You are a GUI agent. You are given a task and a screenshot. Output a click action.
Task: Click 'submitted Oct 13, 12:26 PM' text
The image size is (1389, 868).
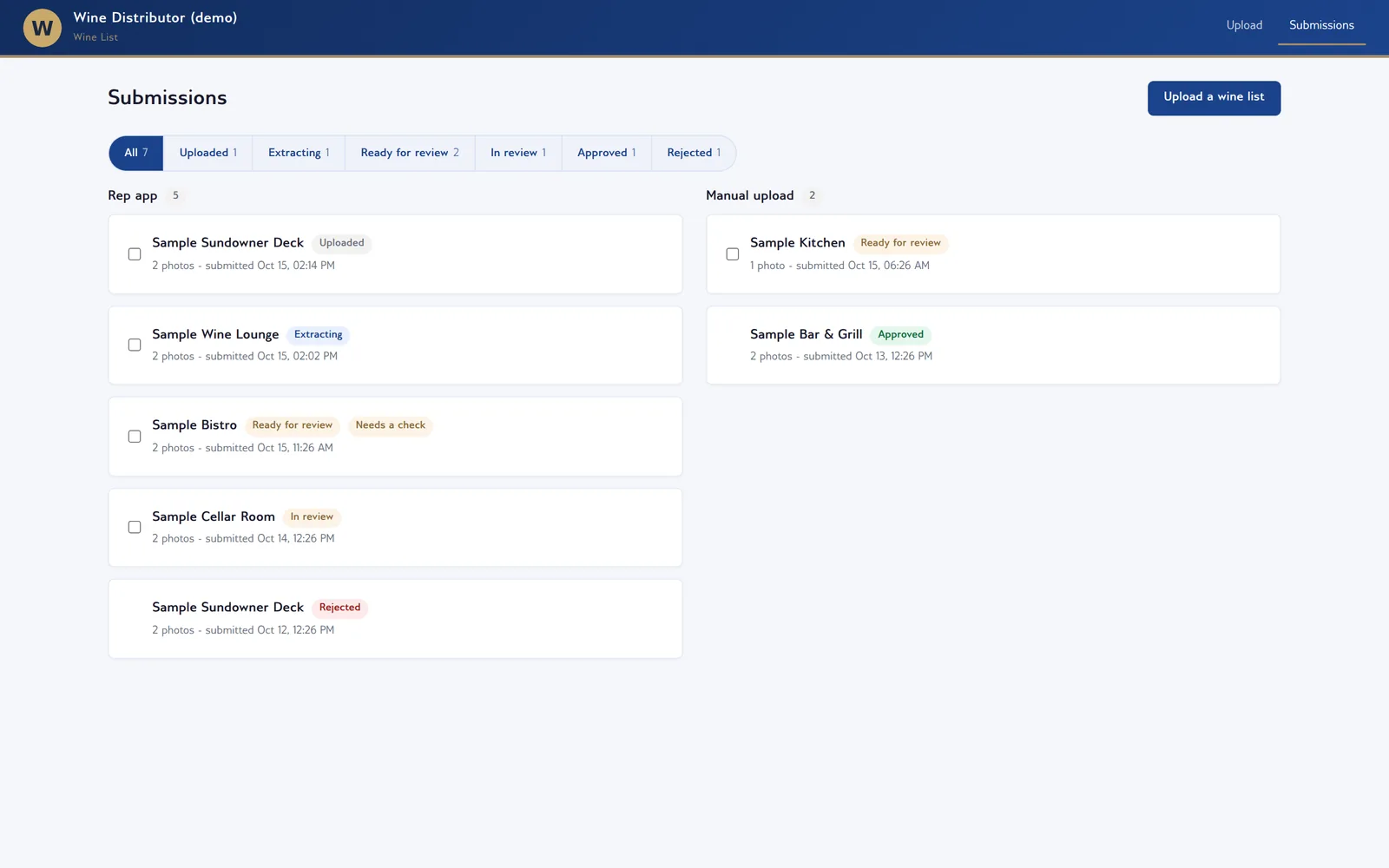868,356
